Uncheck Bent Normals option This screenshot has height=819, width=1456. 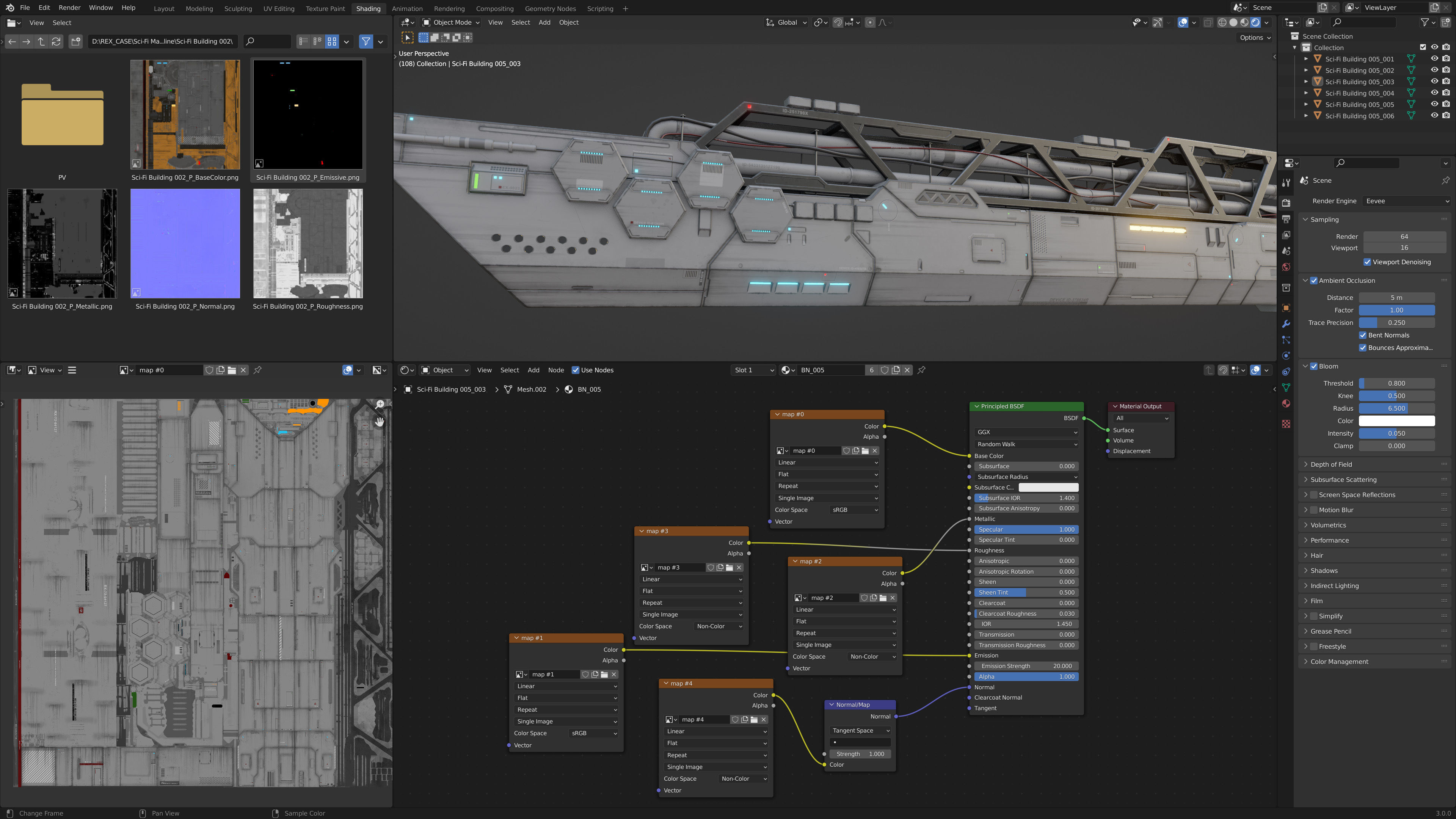[x=1363, y=335]
